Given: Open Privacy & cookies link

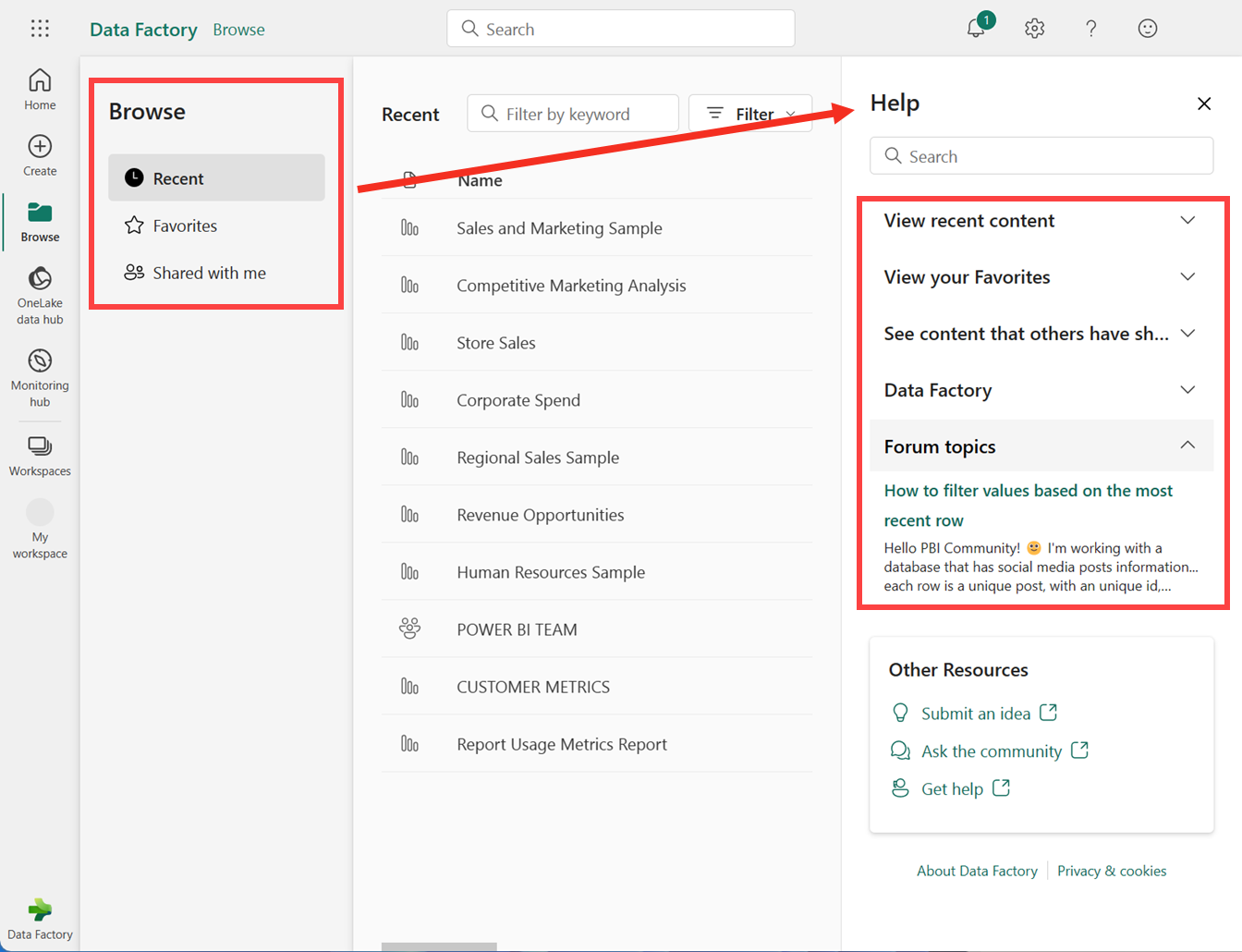Looking at the screenshot, I should [1112, 871].
